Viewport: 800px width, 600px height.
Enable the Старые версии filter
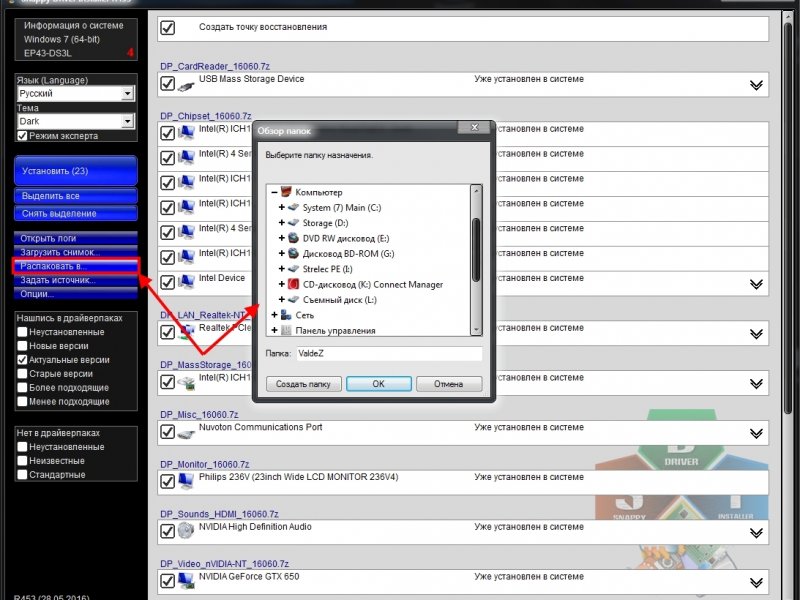(x=22, y=373)
